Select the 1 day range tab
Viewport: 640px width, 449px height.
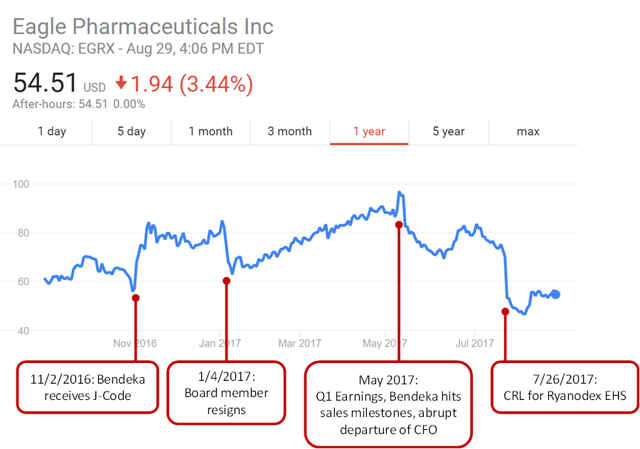[x=52, y=131]
